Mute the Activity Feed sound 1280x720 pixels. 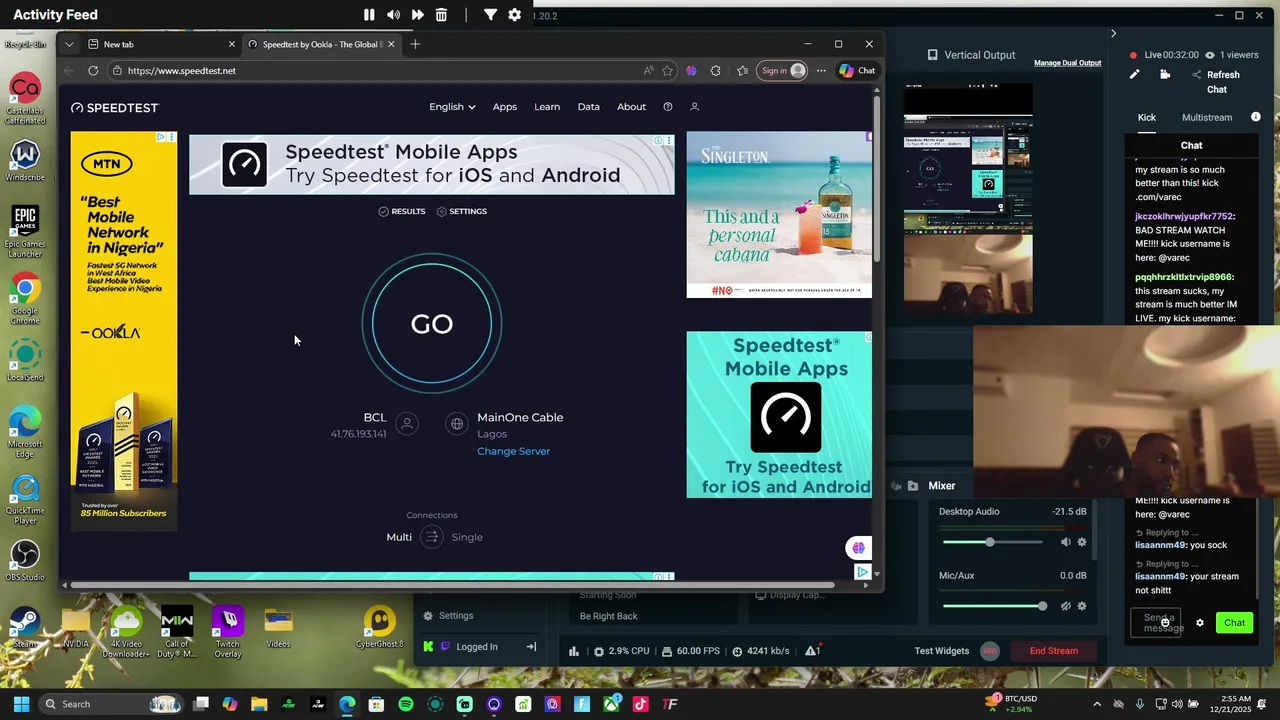393,15
